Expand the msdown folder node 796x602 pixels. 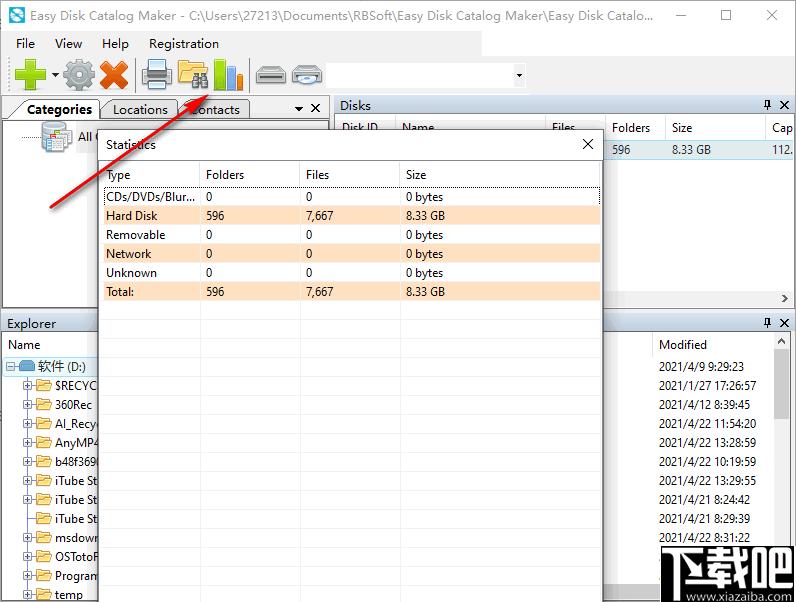(27, 537)
